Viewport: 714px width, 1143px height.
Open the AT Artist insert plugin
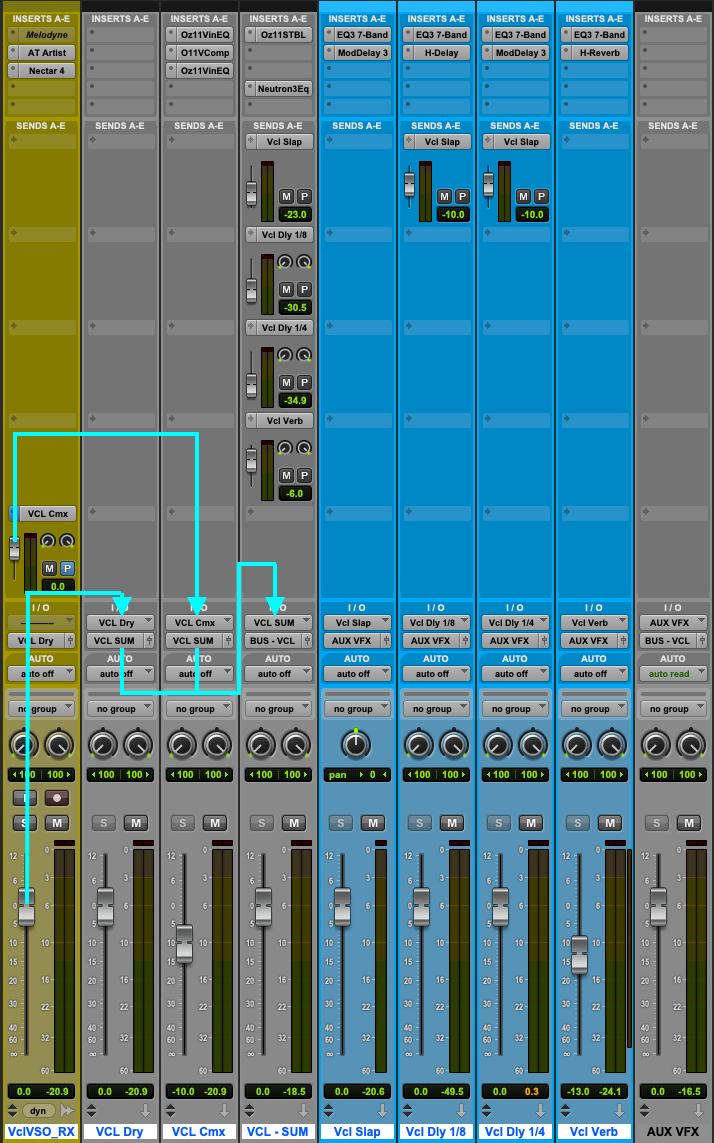click(x=47, y=52)
